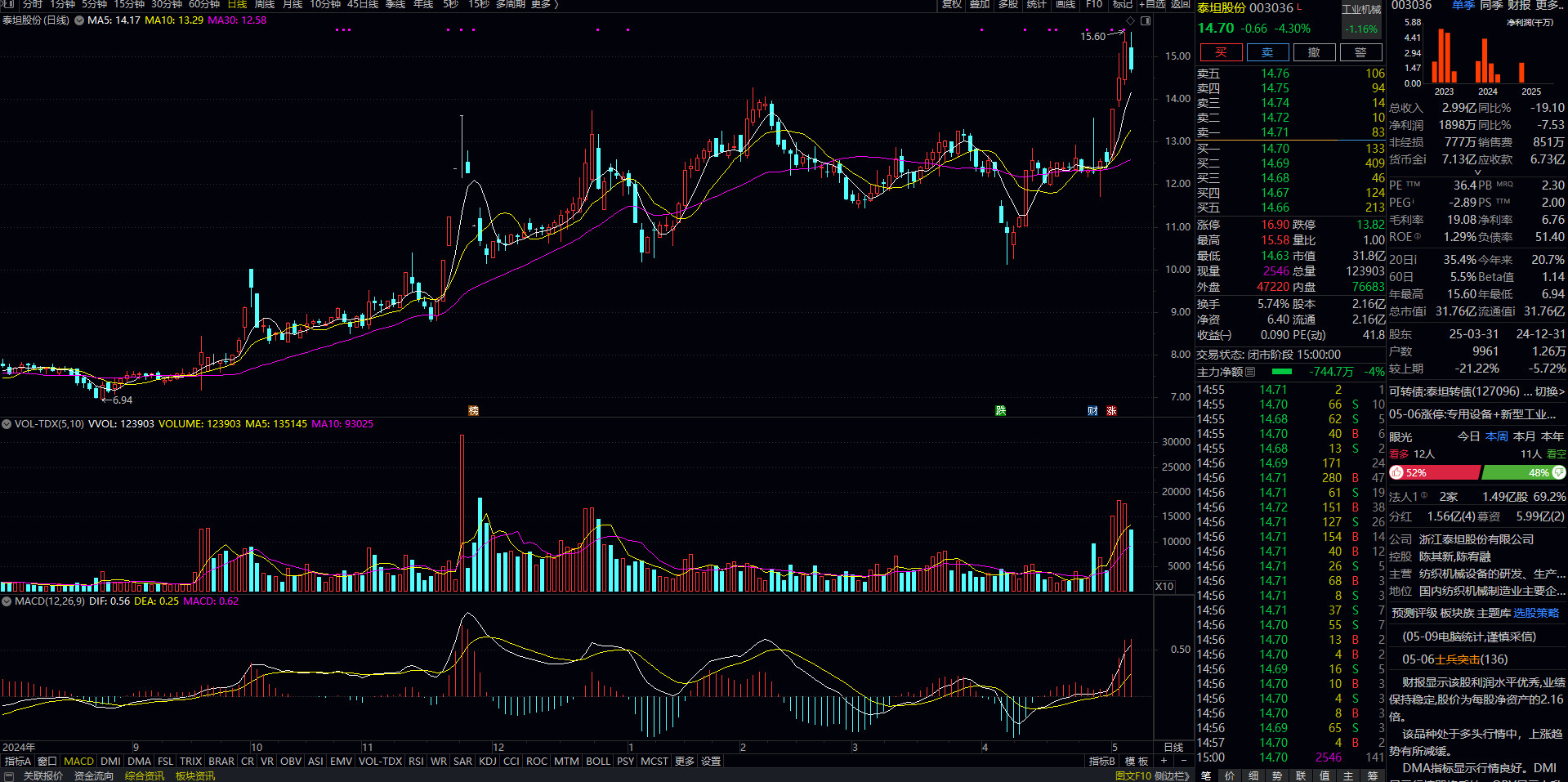
Task: Select the 日线 period tab
Action: (237, 4)
